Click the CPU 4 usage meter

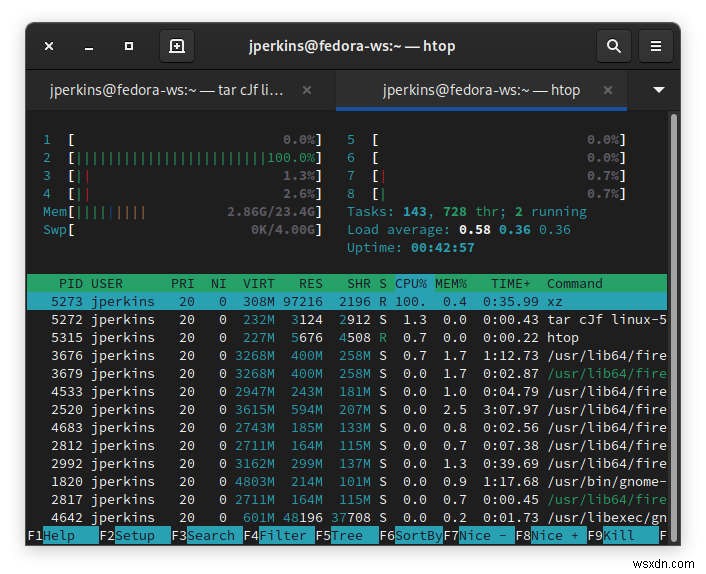click(182, 194)
